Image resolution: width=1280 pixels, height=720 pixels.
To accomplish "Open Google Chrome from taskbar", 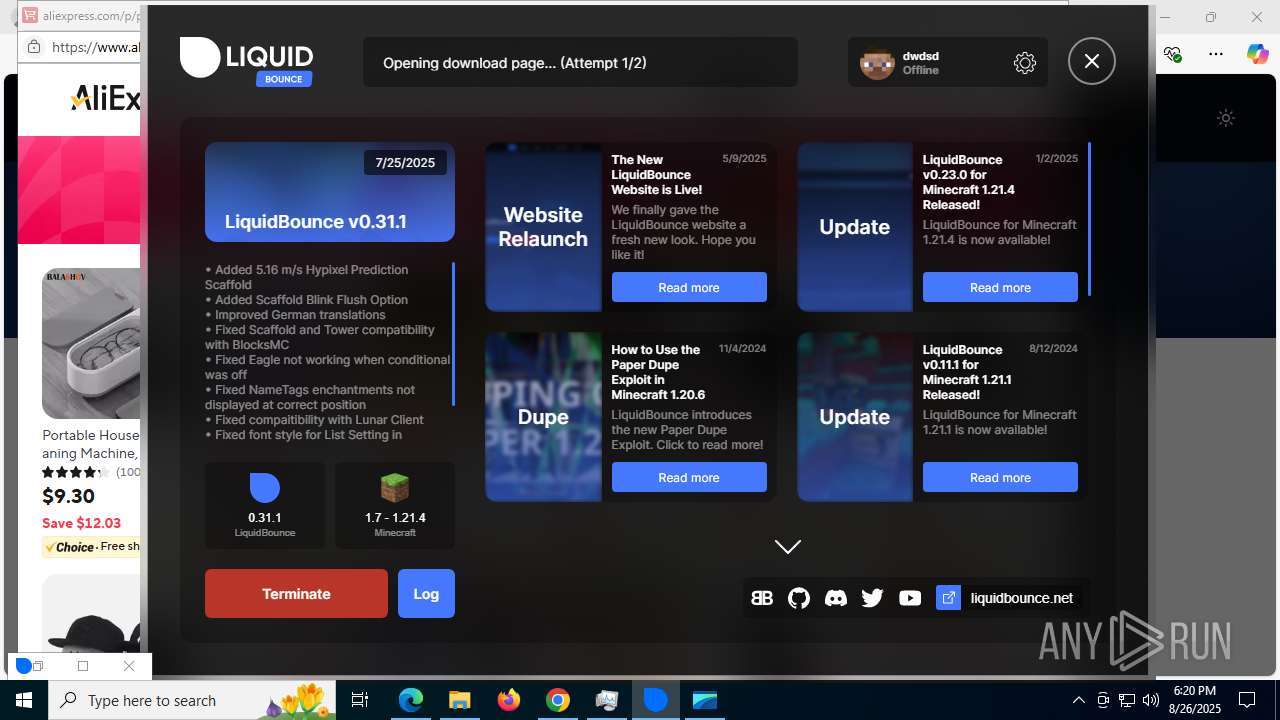I will [x=557, y=700].
